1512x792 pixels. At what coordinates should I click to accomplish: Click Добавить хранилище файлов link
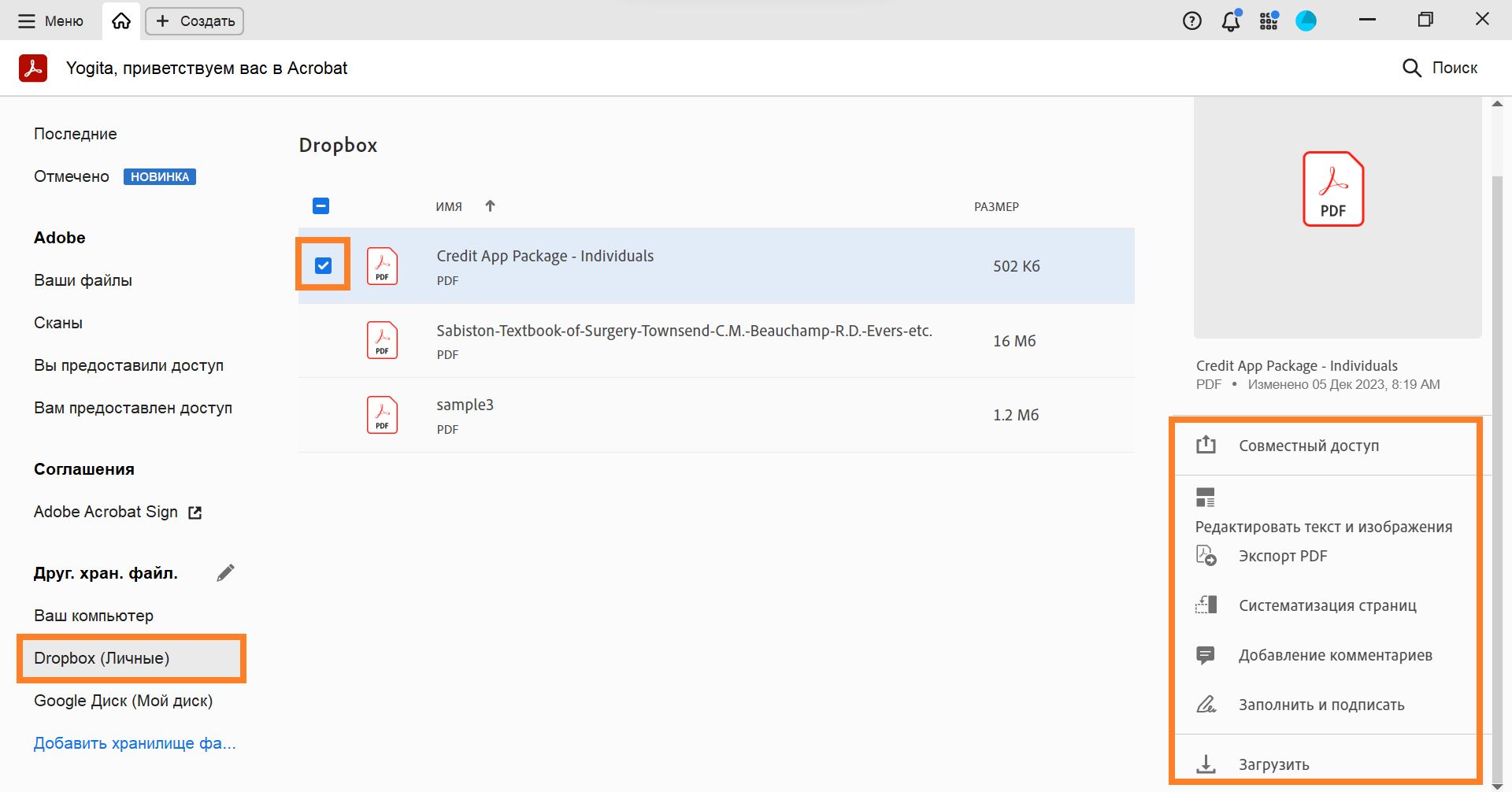[135, 743]
